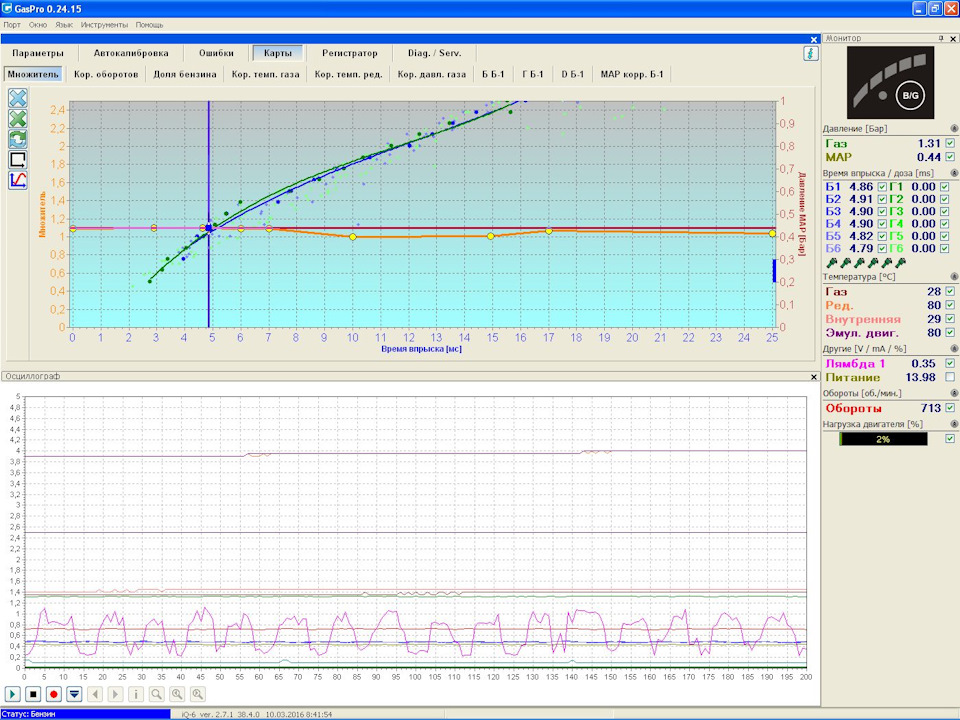
Task: Click the info icon at top right of map panel
Action: [811, 54]
